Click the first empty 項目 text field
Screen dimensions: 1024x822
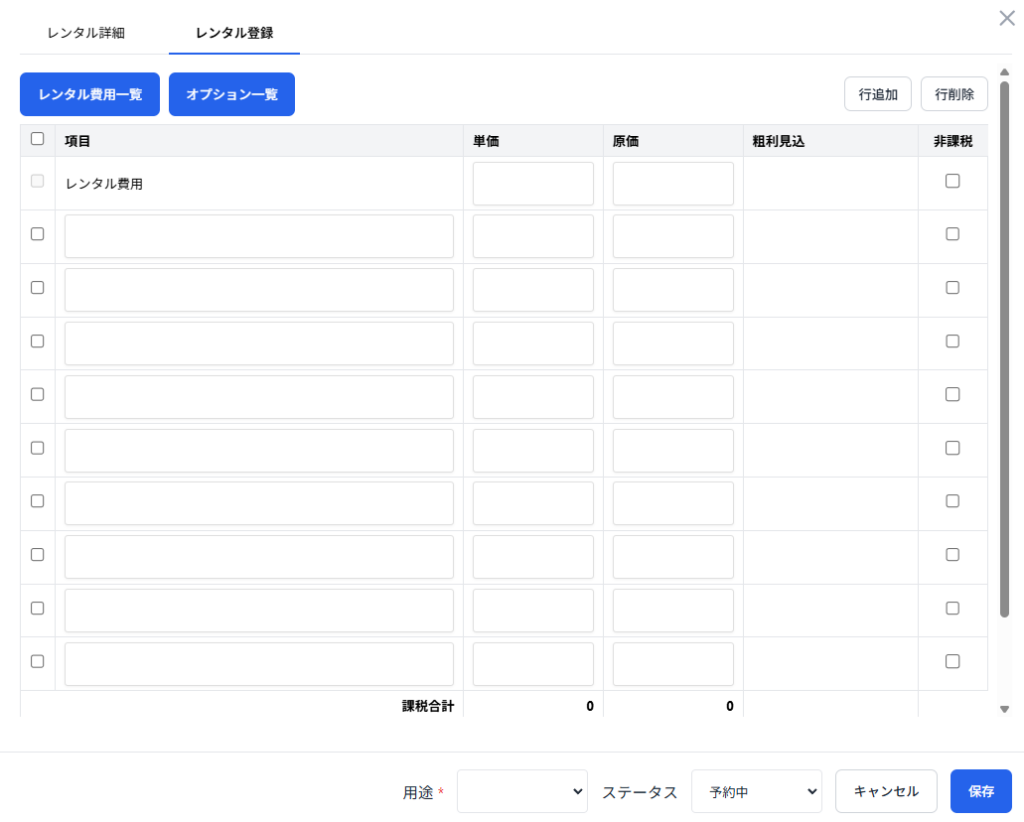pos(259,236)
